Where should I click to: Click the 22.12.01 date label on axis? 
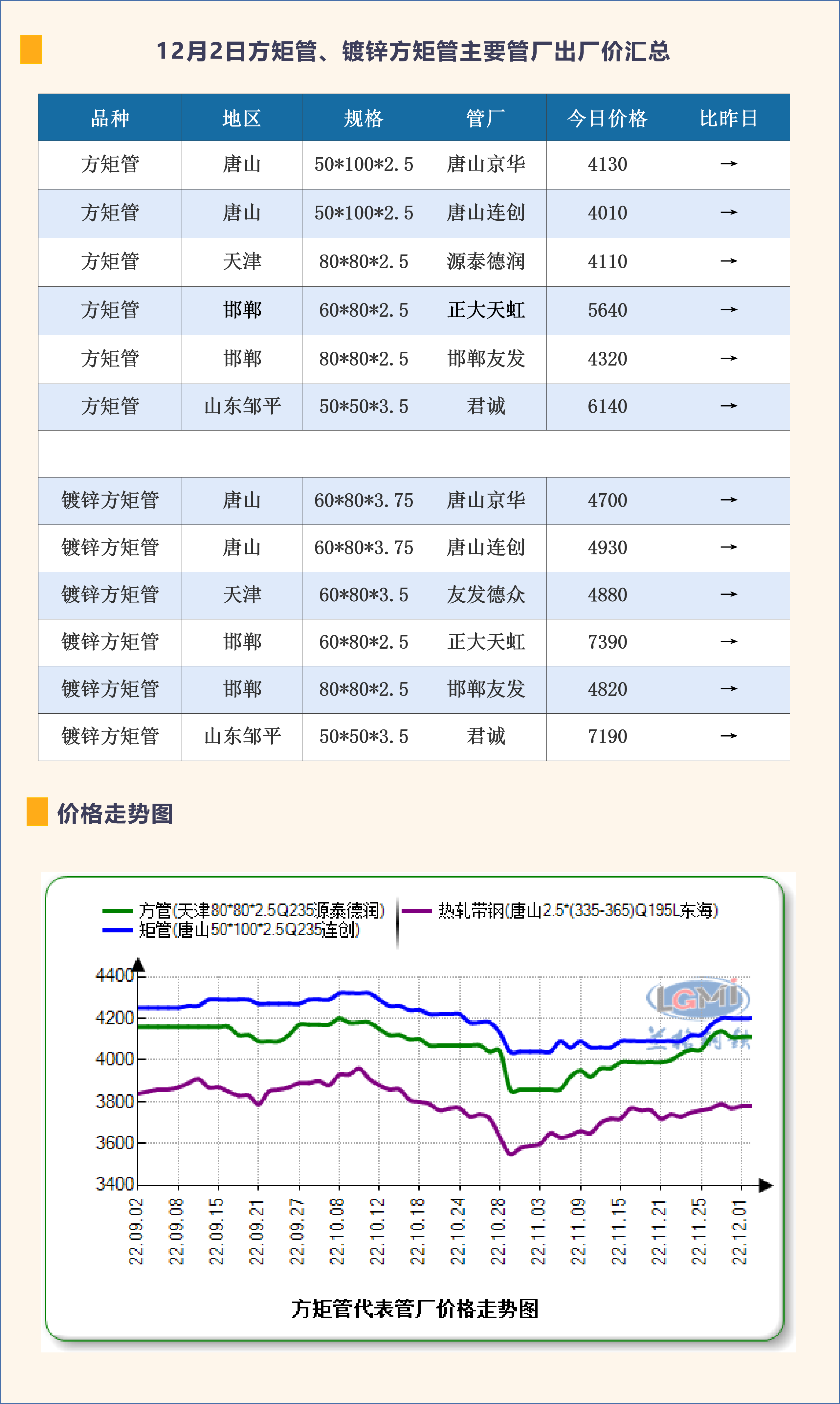(x=740, y=1231)
